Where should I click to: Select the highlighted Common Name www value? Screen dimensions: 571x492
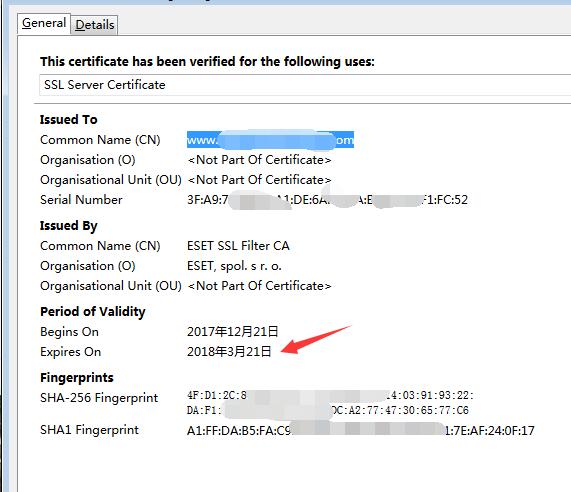270,140
